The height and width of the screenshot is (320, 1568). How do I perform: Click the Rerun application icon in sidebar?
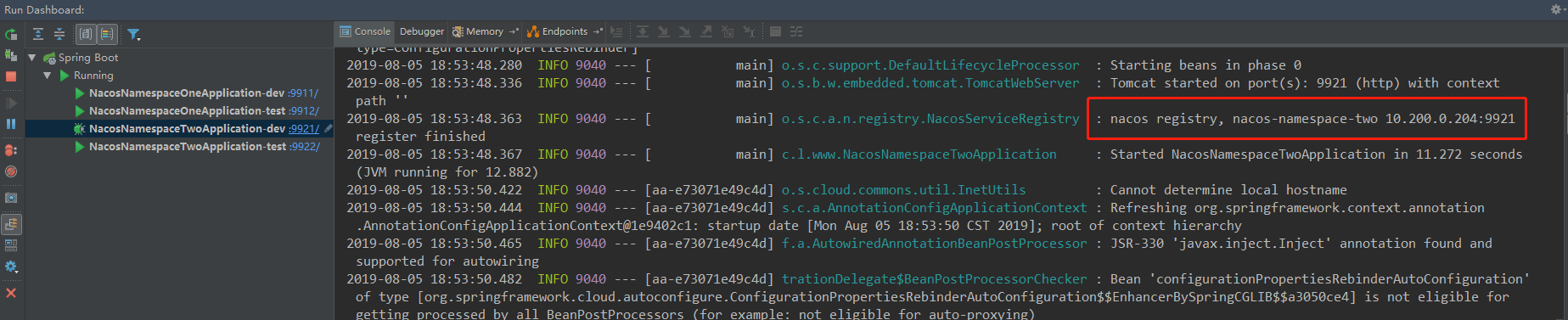tap(11, 35)
